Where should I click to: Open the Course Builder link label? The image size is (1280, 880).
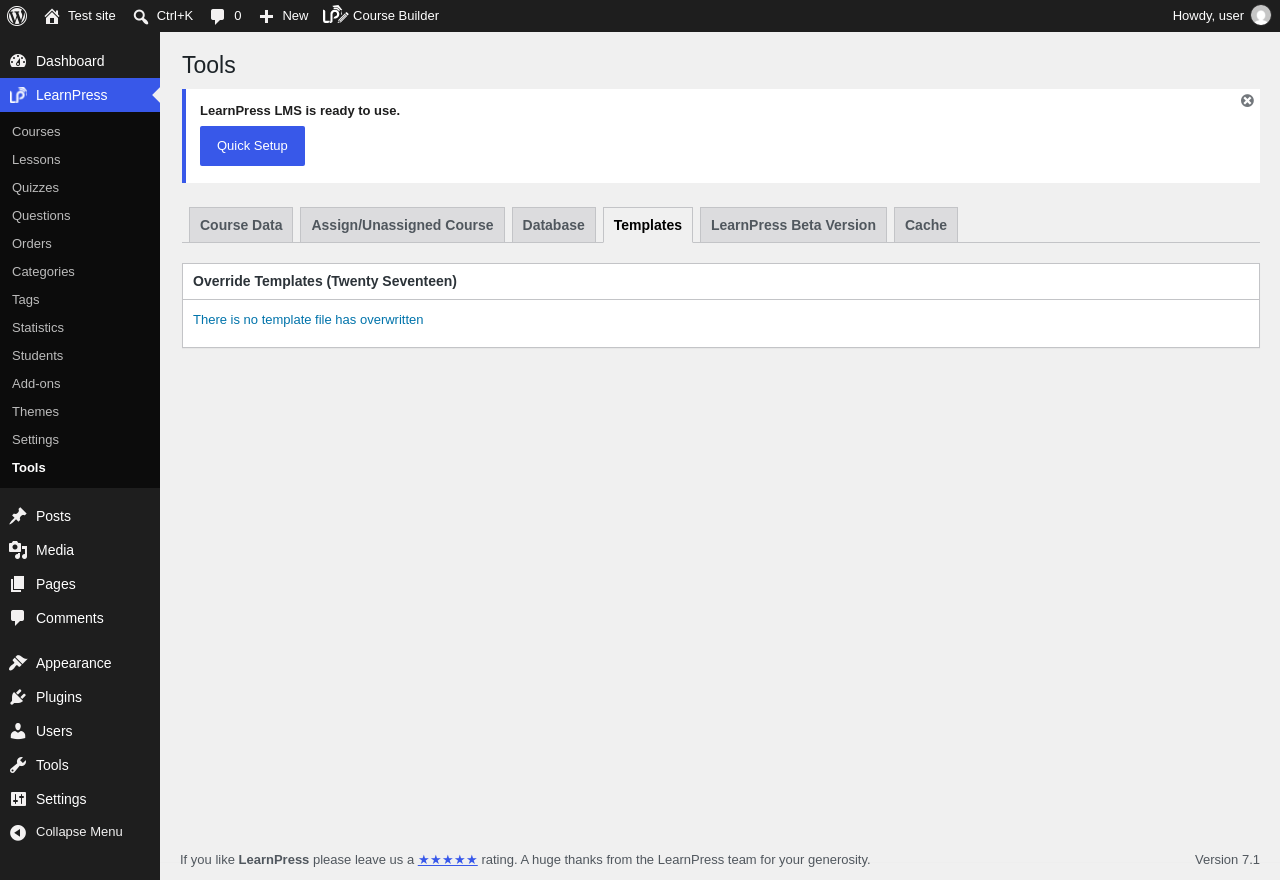coord(396,16)
